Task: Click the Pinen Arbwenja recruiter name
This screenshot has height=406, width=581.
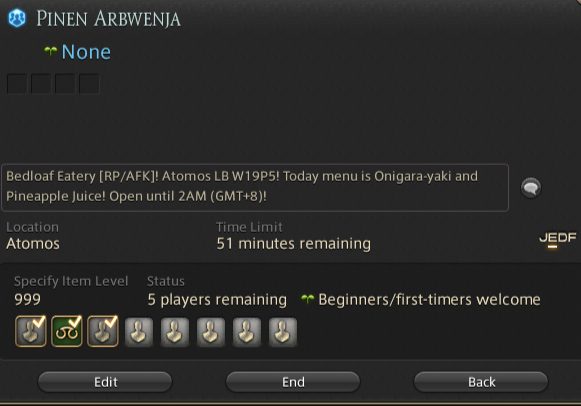Action: (108, 19)
